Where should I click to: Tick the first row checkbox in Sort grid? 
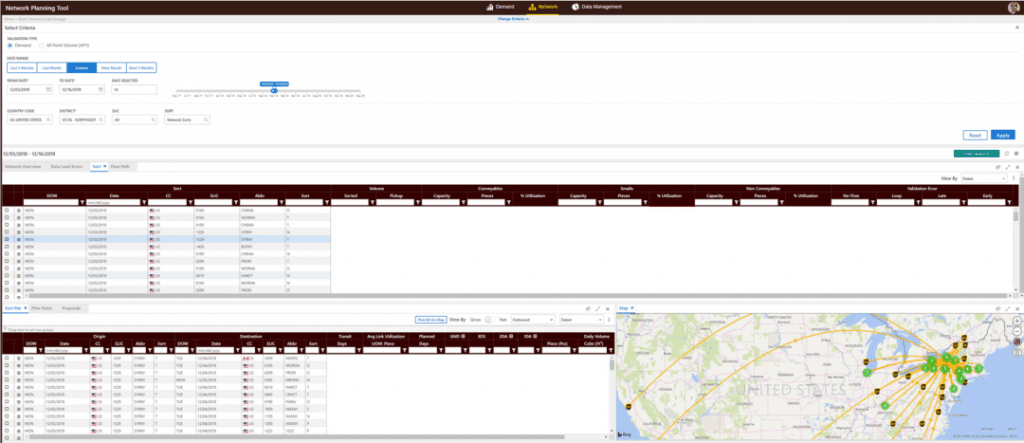point(7,211)
